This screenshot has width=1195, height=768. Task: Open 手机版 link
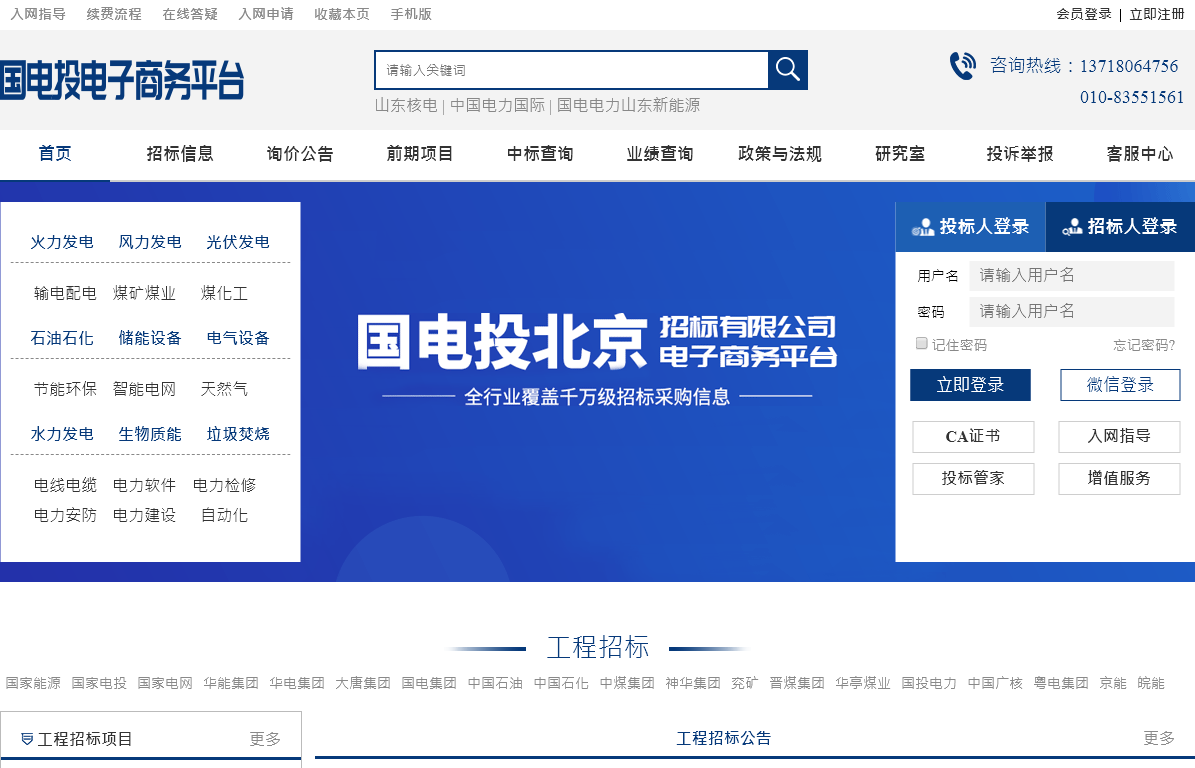click(x=411, y=14)
